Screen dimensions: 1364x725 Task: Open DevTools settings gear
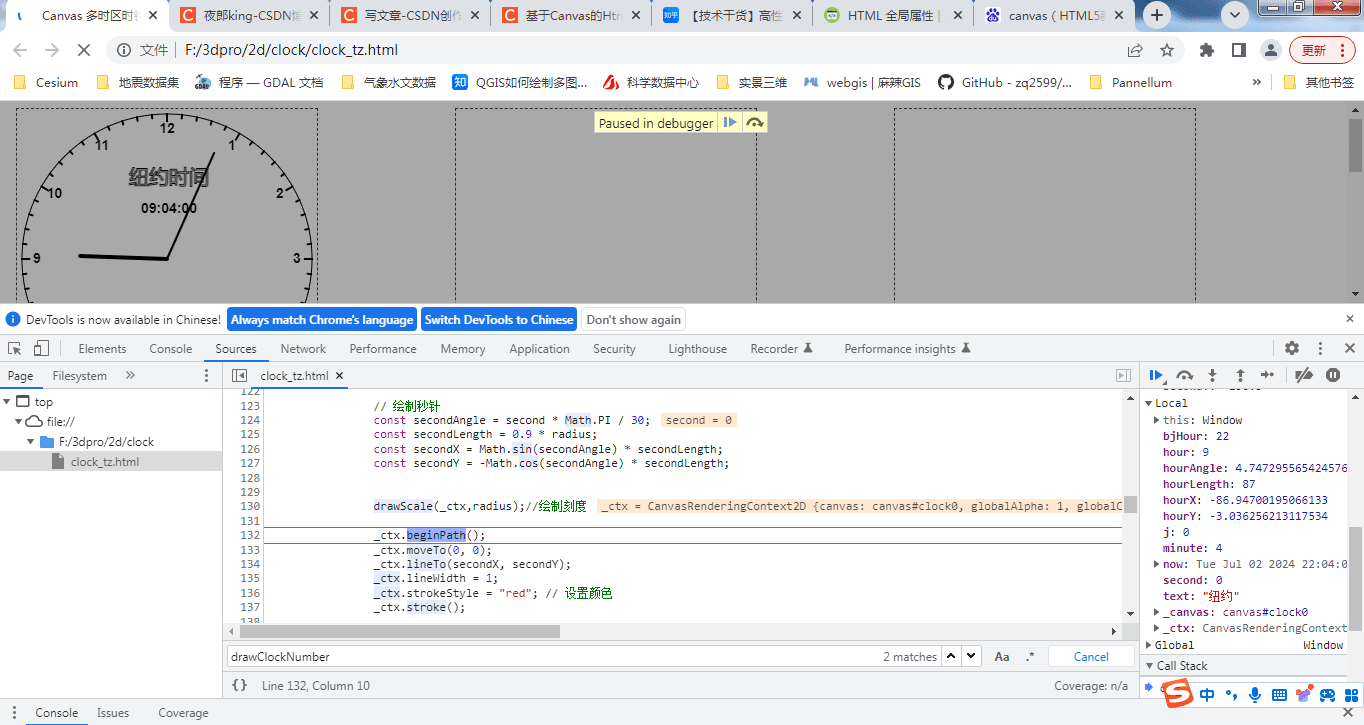click(1292, 348)
